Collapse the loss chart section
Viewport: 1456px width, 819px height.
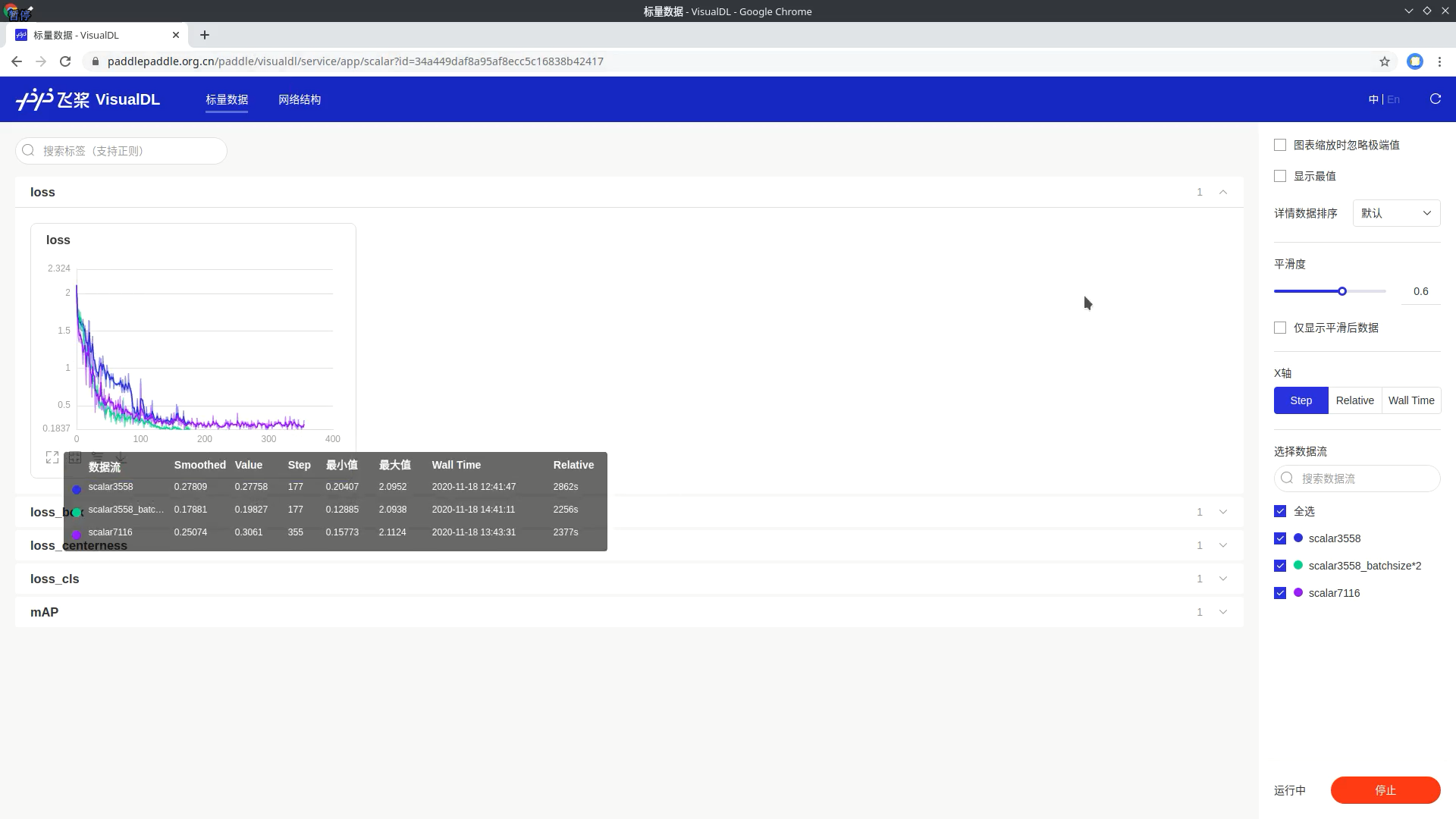[x=1223, y=192]
